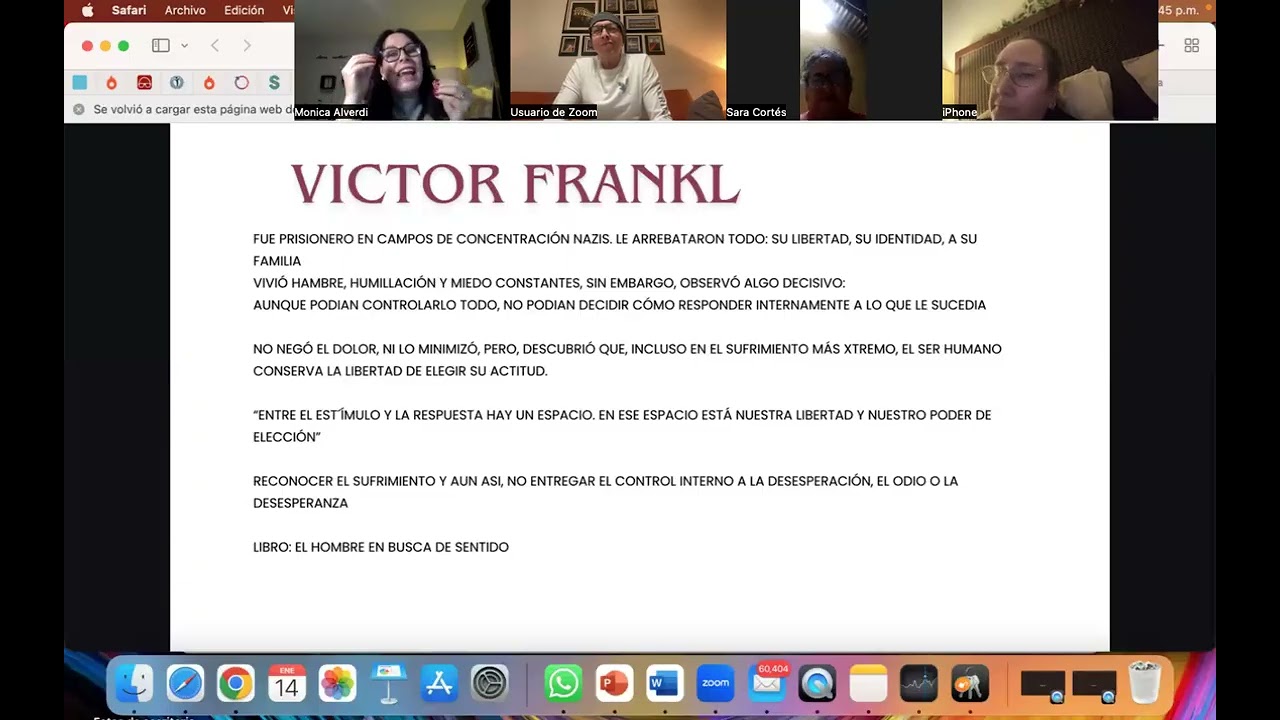
Task: Launch Google Chrome from the Dock
Action: (236, 684)
